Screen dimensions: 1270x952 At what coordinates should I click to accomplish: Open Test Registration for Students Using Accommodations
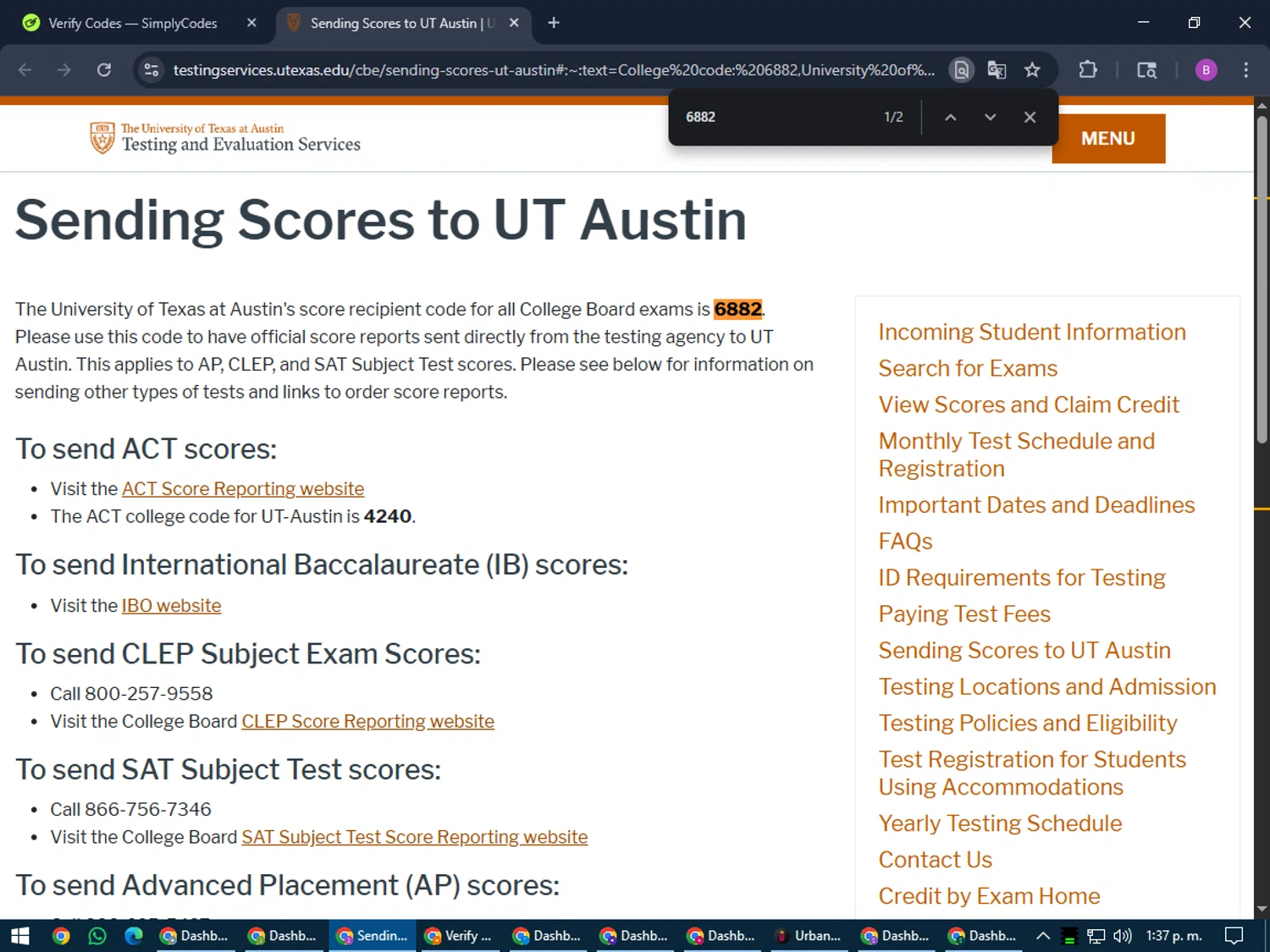[1032, 773]
